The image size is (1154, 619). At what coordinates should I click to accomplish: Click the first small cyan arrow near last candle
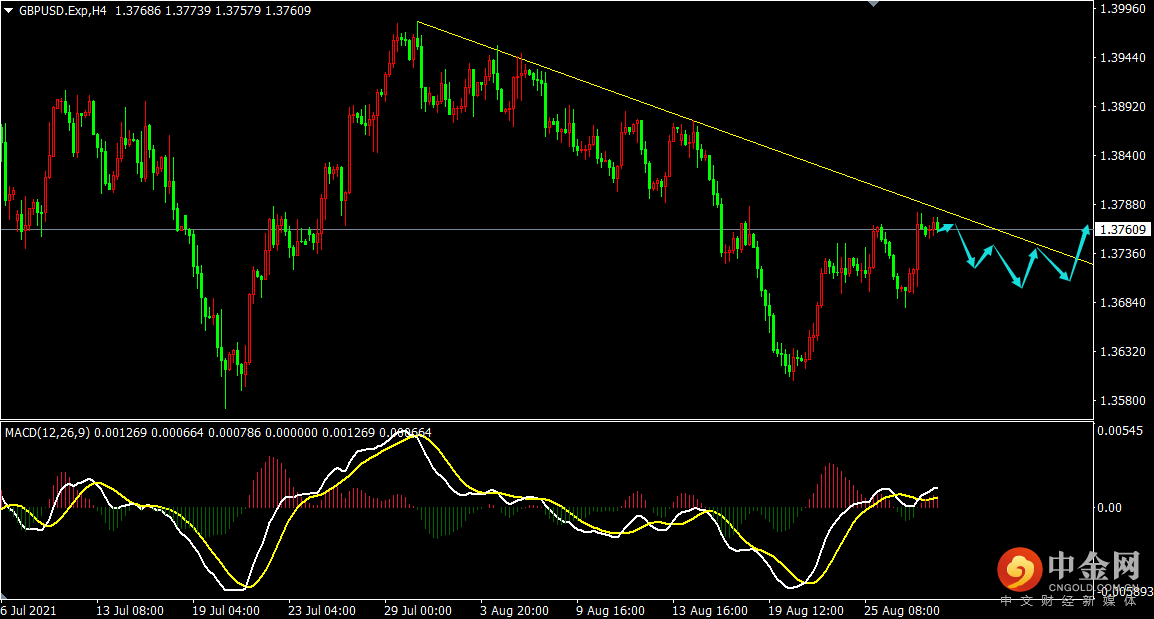(946, 228)
